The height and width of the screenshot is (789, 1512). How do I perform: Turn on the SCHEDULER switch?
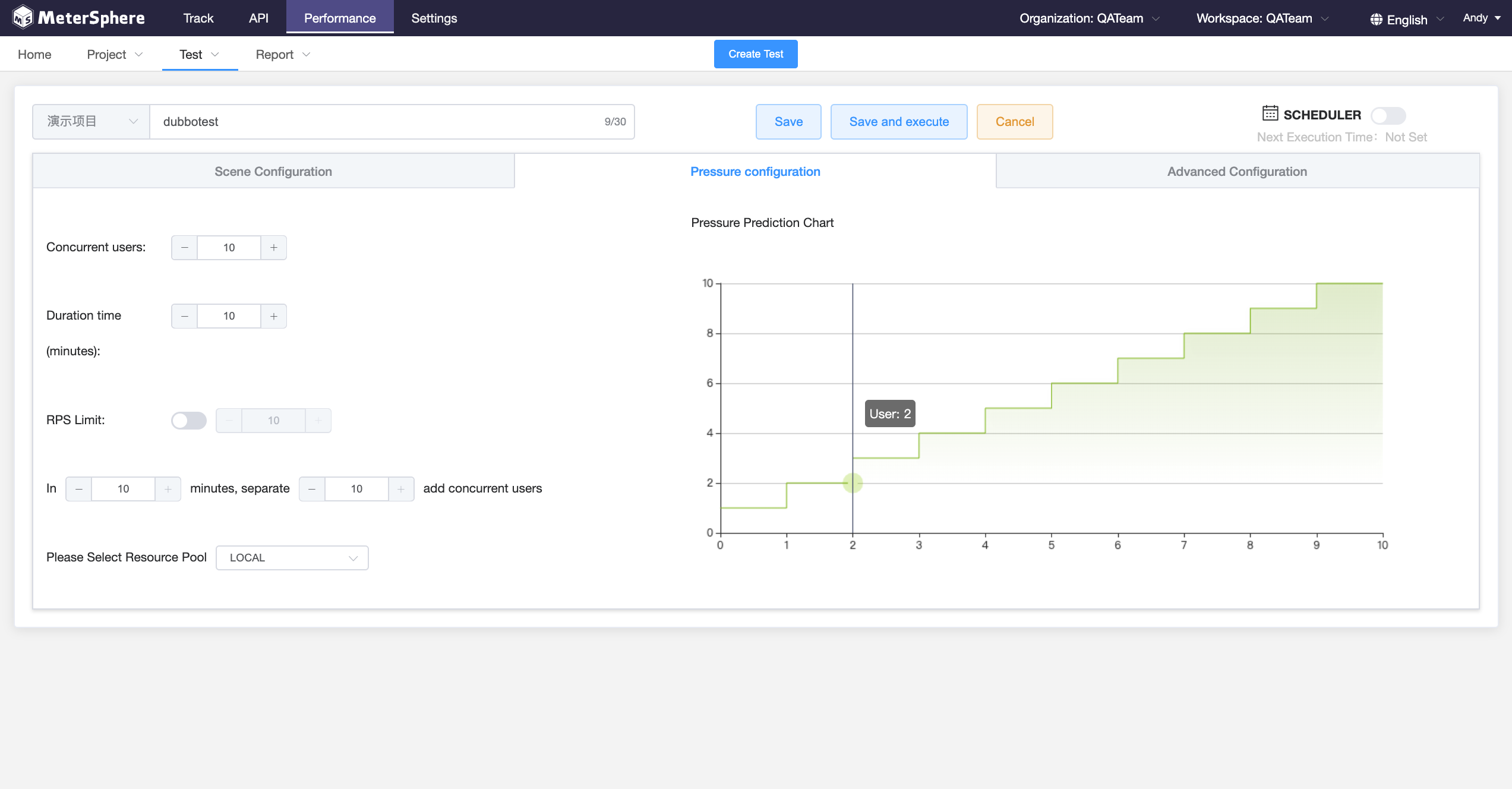click(1388, 115)
